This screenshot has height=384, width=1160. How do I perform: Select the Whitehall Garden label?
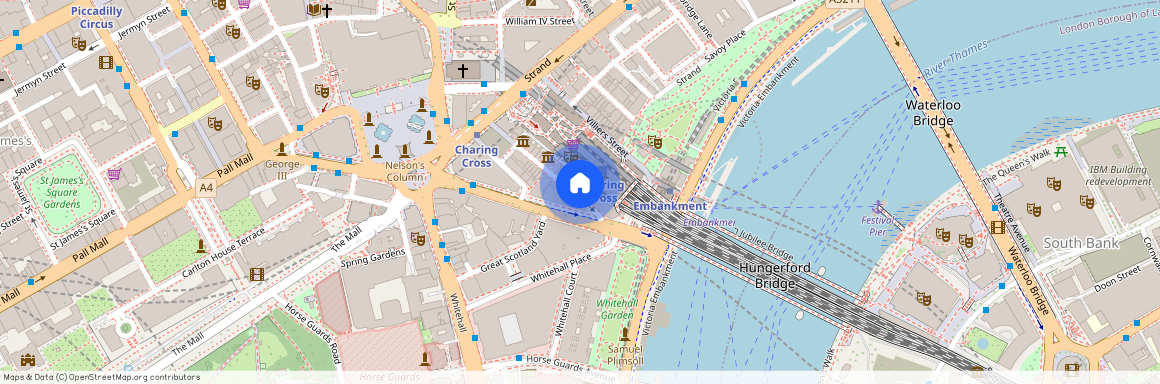pos(617,309)
